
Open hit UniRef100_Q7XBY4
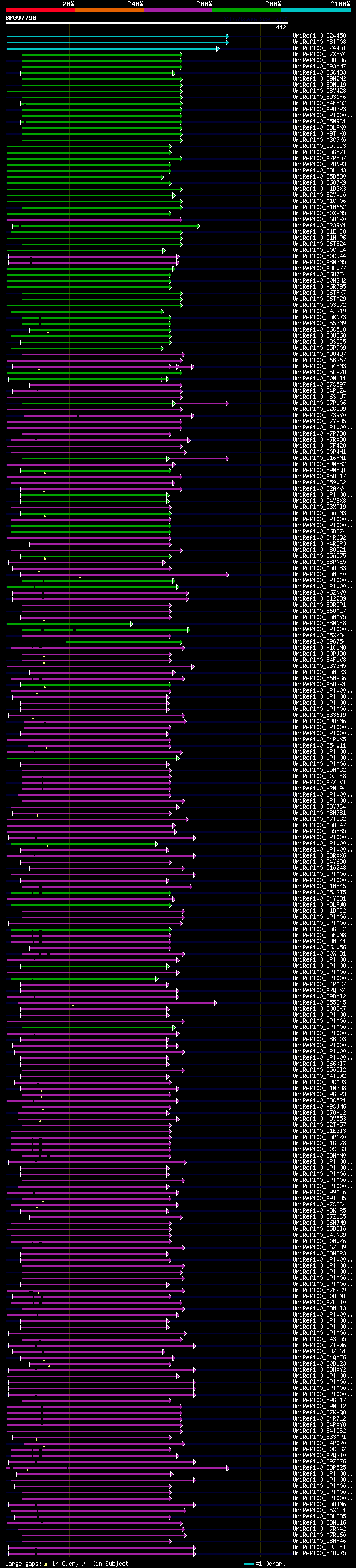(319, 54)
